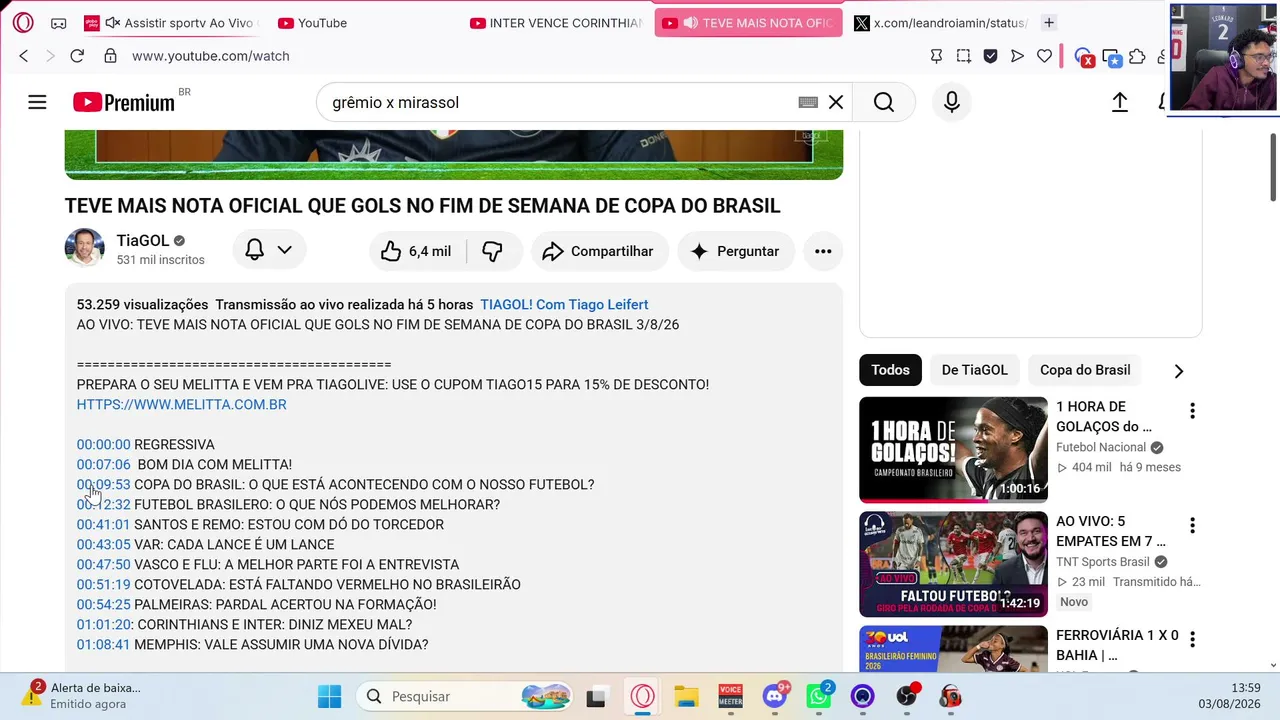Select the Copa do Brasil filter chip
This screenshot has height=720, width=1280.
pos(1085,370)
